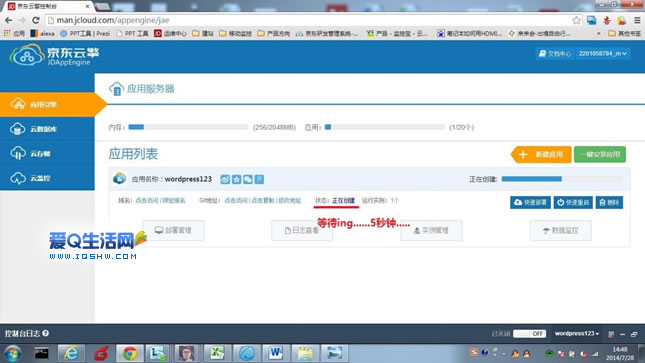Click the first share icon beside wordpress123

click(225, 179)
